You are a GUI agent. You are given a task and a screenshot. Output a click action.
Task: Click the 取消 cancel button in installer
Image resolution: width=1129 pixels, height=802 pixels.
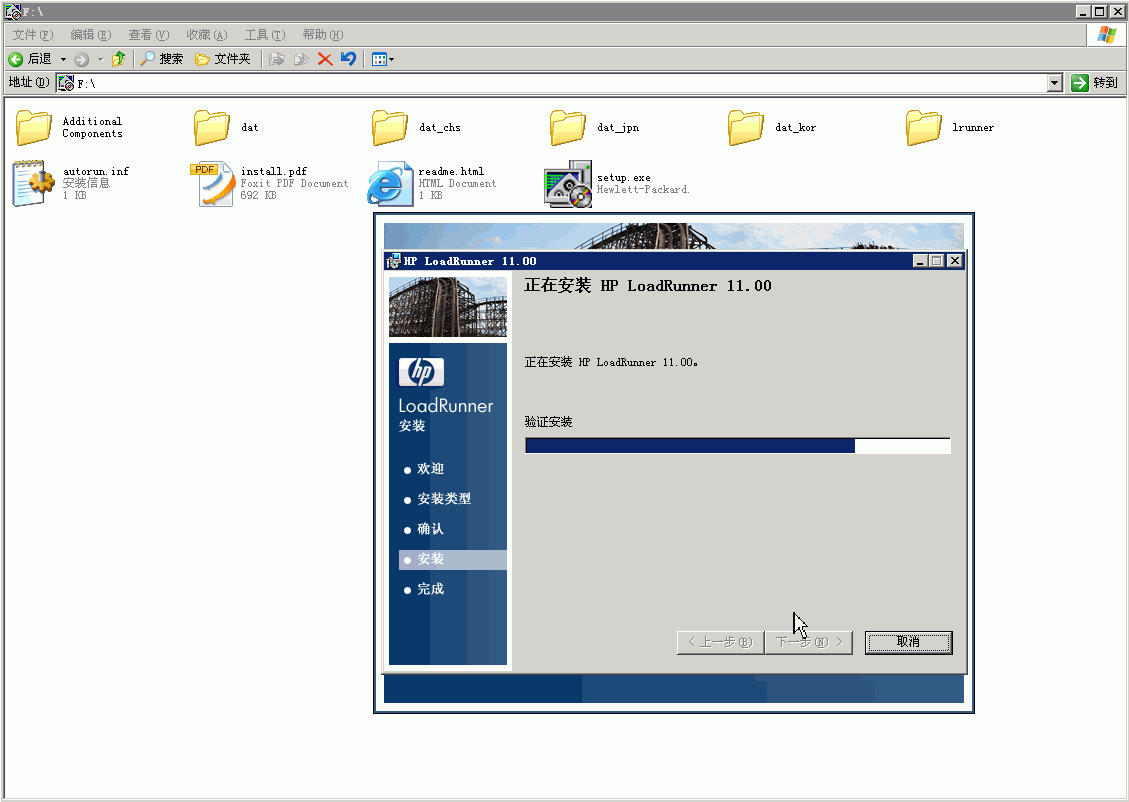tap(909, 642)
